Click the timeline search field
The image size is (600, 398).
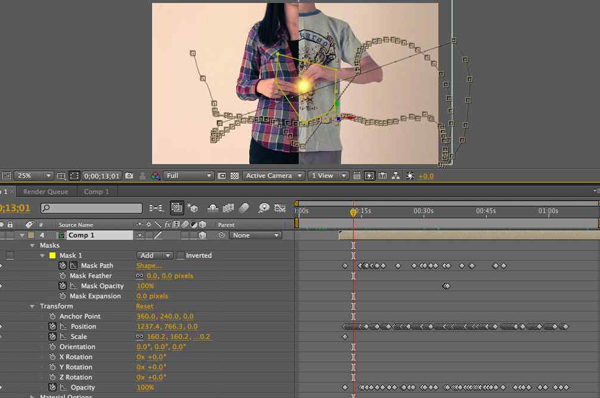pyautogui.click(x=91, y=208)
